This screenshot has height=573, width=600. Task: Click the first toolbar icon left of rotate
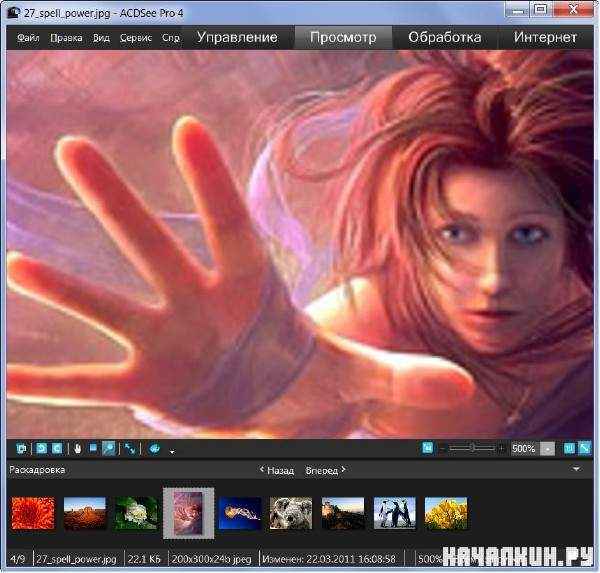[22, 449]
